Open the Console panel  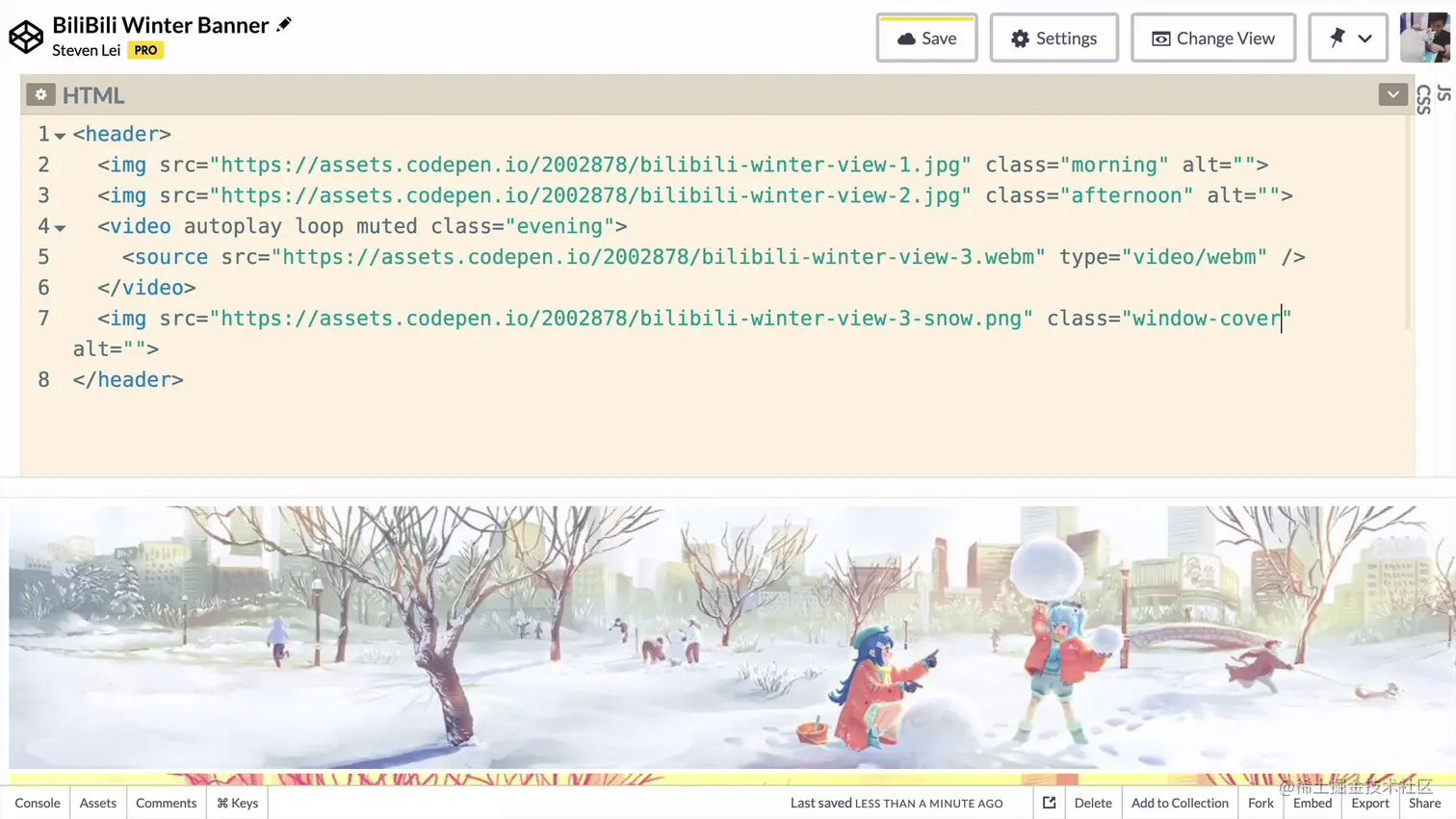37,803
